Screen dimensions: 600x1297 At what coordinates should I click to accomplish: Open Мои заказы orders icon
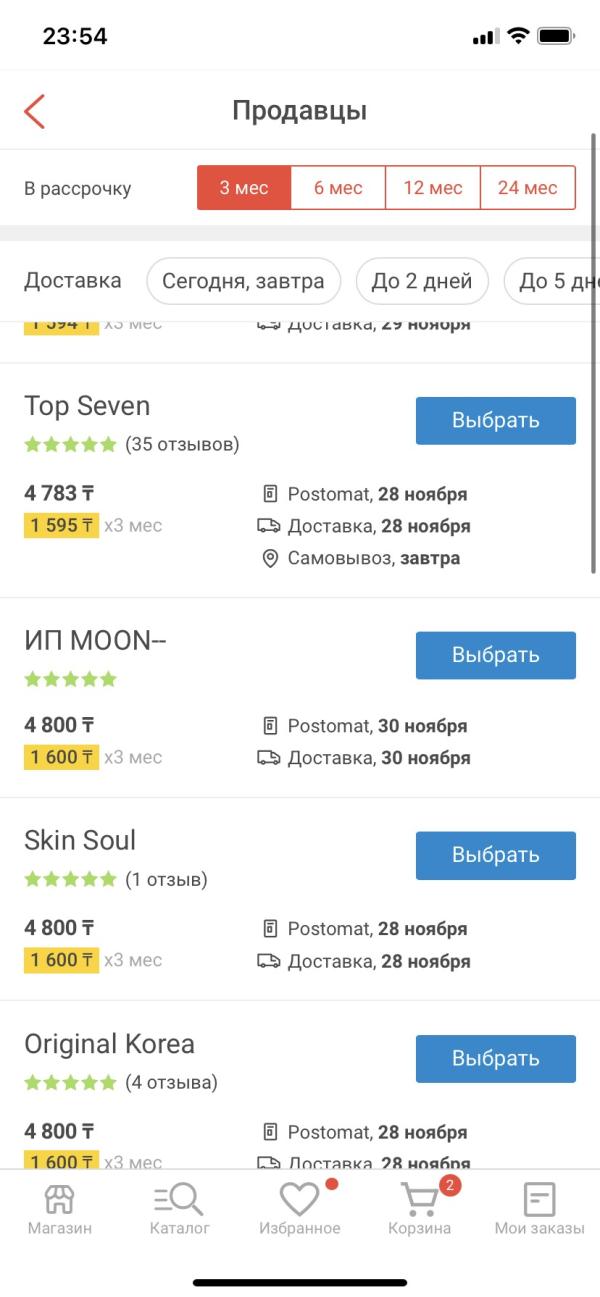coord(540,1199)
